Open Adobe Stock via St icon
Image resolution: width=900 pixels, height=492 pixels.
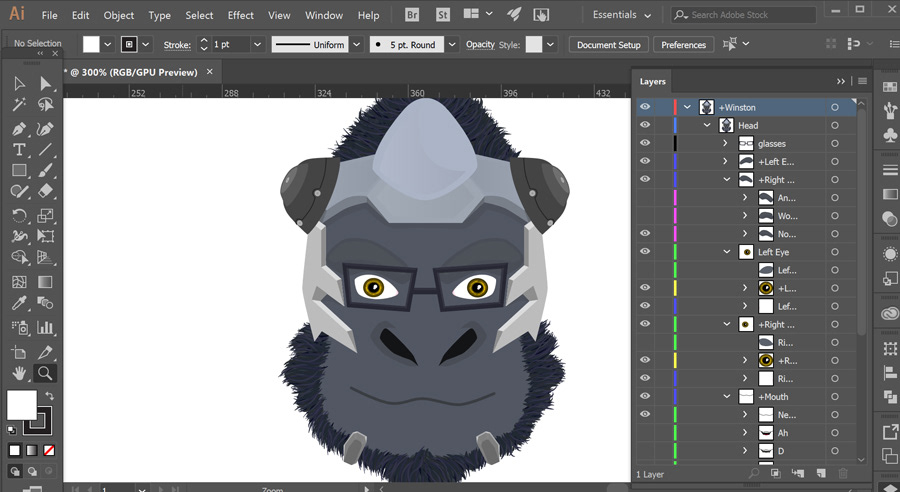[x=443, y=15]
